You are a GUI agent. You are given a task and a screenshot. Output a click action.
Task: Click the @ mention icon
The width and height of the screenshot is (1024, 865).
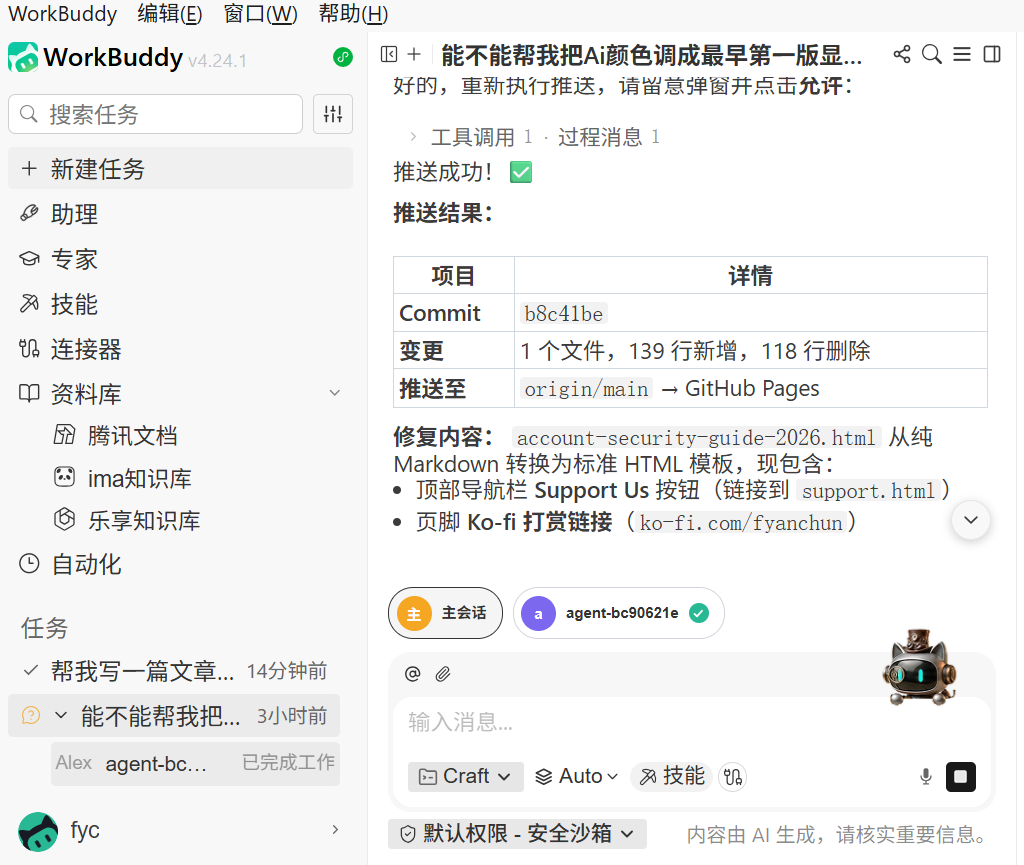pyautogui.click(x=413, y=674)
